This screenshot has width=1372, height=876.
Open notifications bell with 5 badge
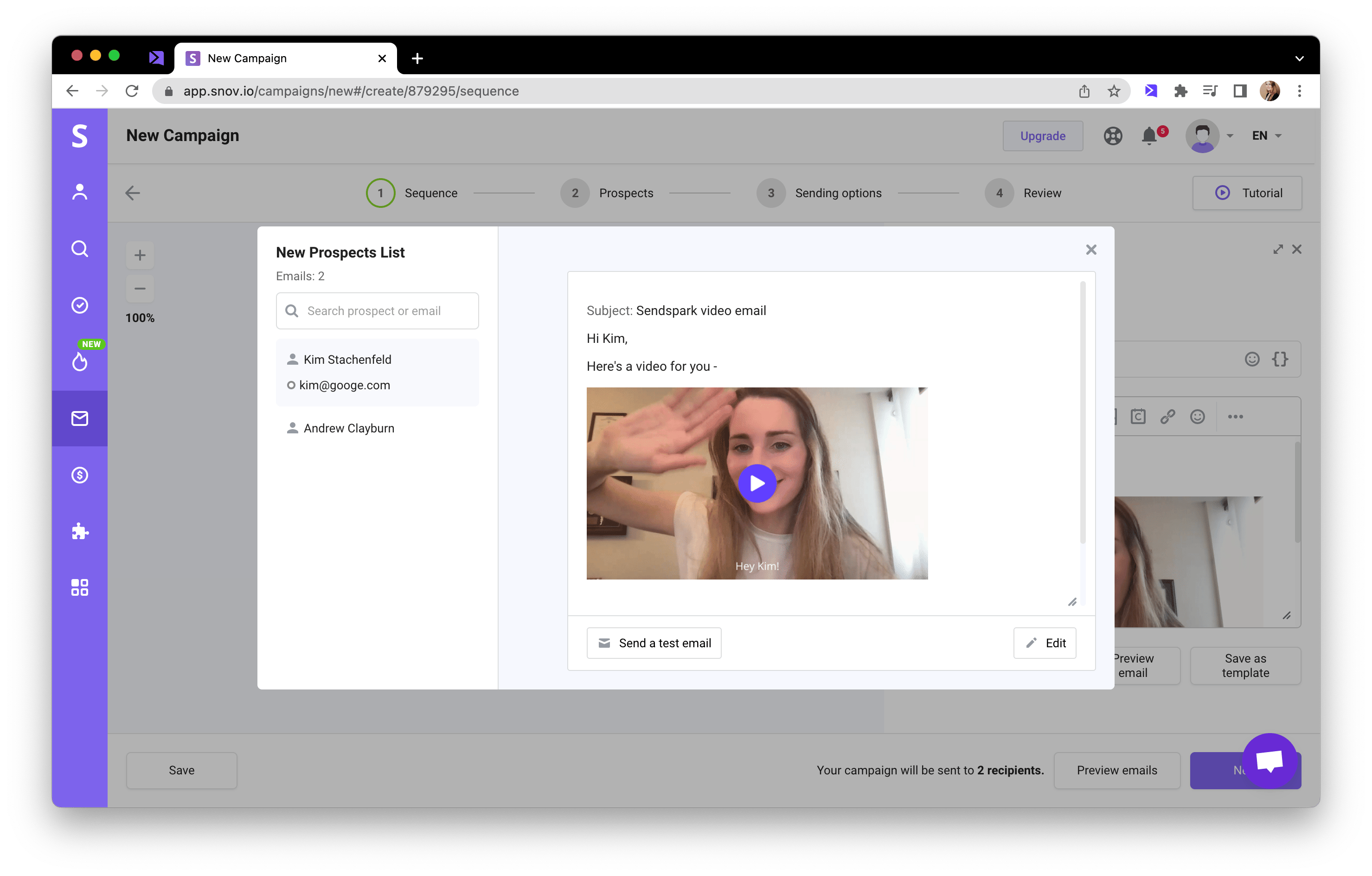(x=1151, y=135)
